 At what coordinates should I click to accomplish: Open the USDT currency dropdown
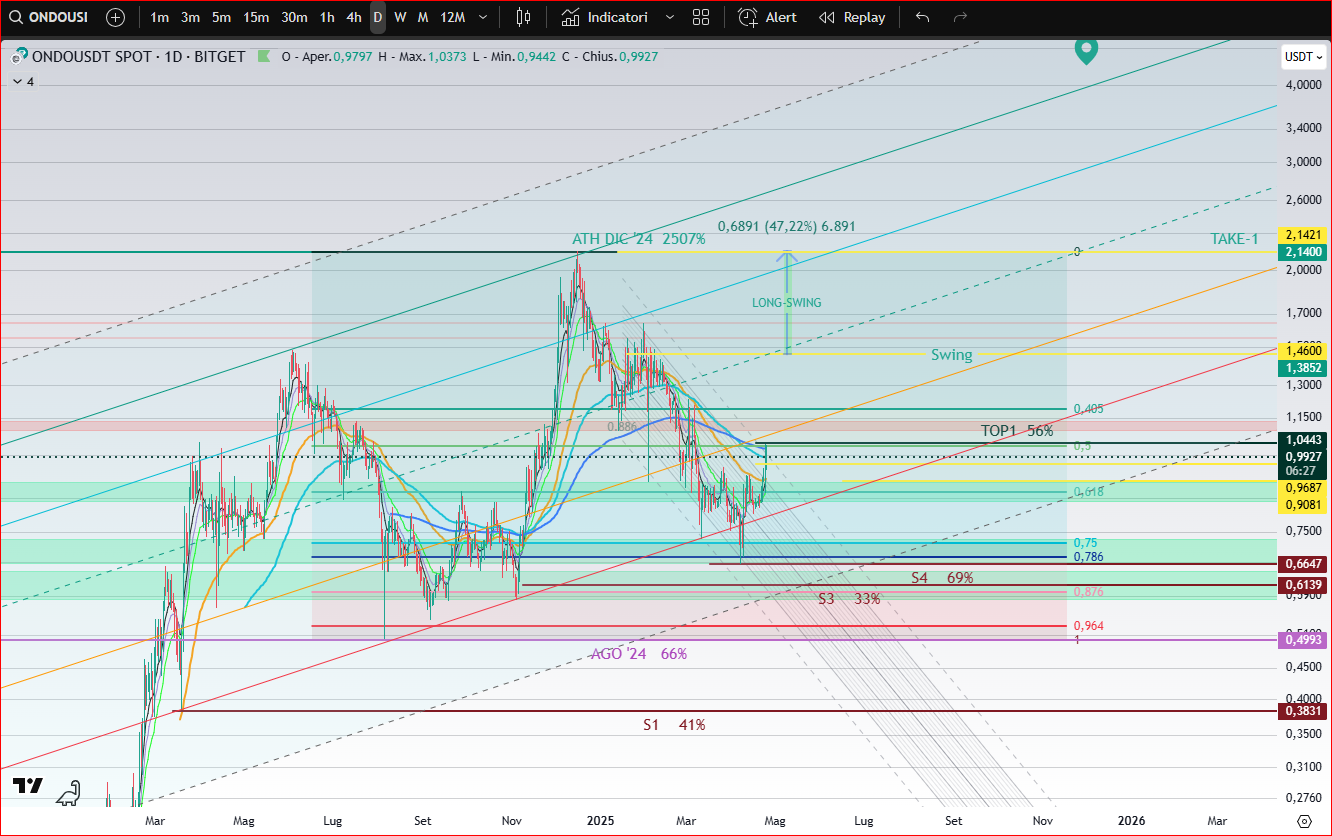(1302, 57)
